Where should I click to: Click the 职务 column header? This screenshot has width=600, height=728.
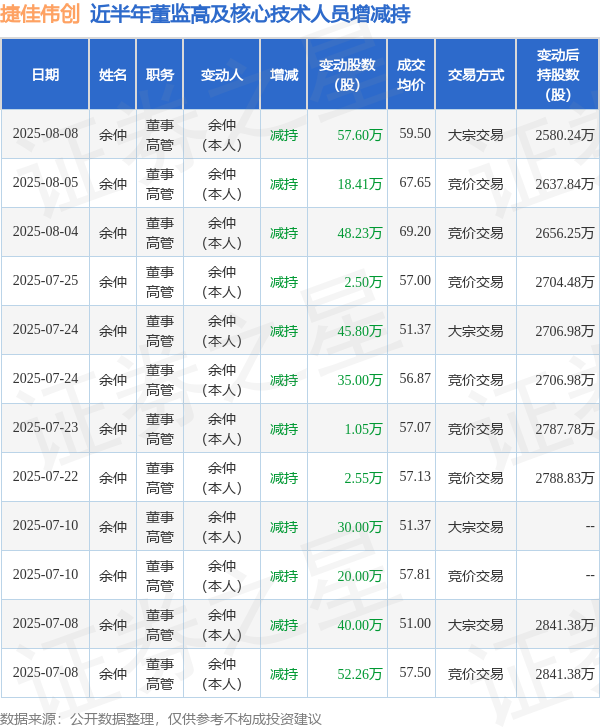(160, 75)
